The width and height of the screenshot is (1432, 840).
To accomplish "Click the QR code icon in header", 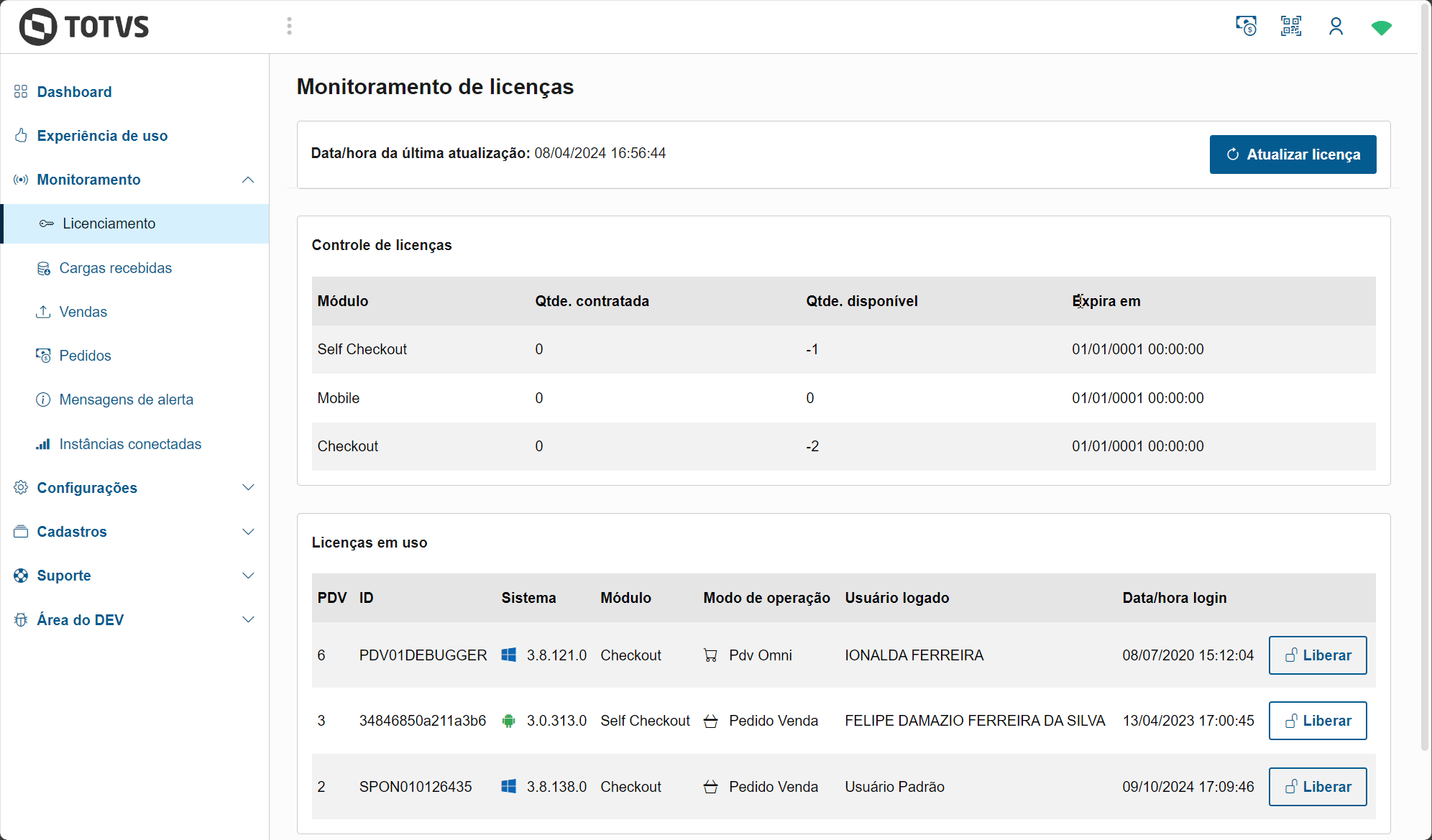I will [x=1290, y=27].
